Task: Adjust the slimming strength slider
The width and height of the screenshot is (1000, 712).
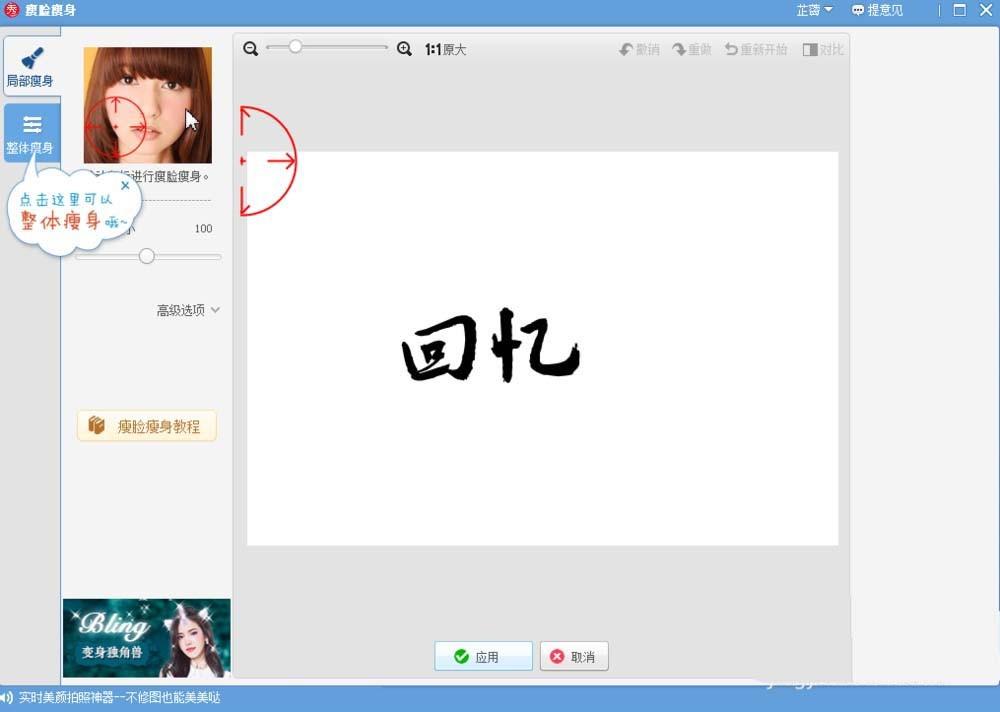Action: tap(146, 256)
